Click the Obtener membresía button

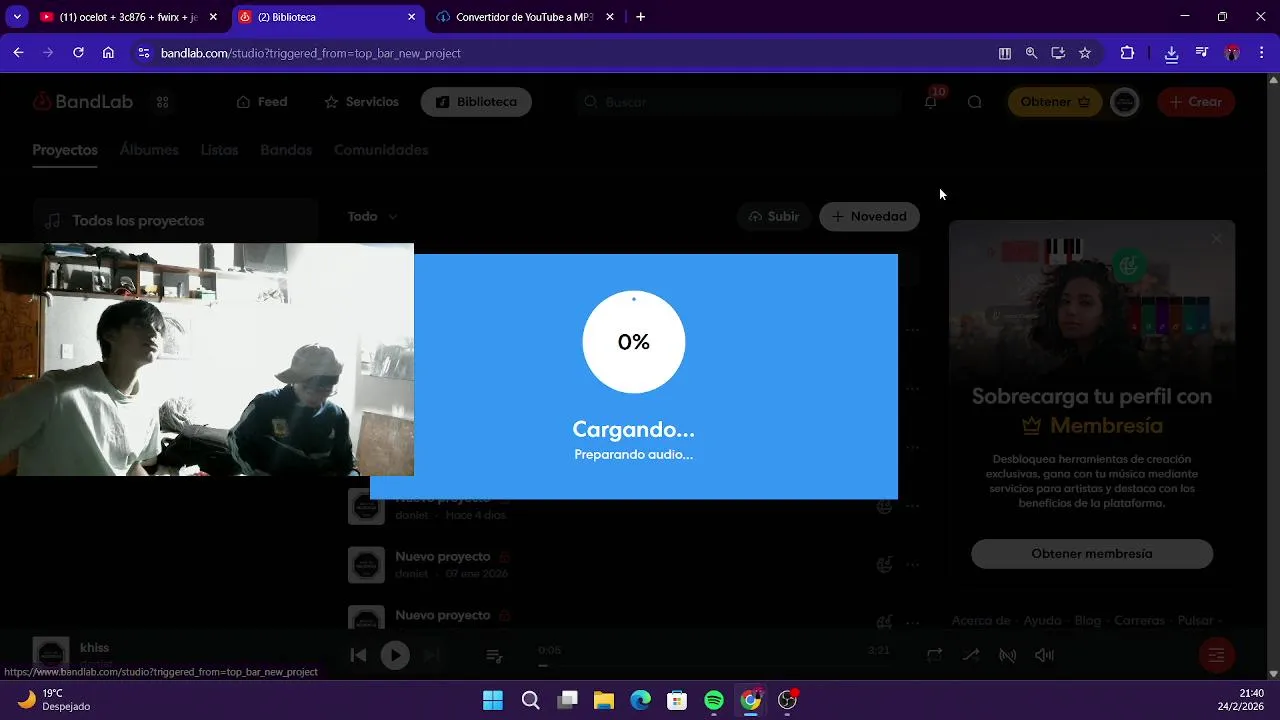coord(1092,554)
